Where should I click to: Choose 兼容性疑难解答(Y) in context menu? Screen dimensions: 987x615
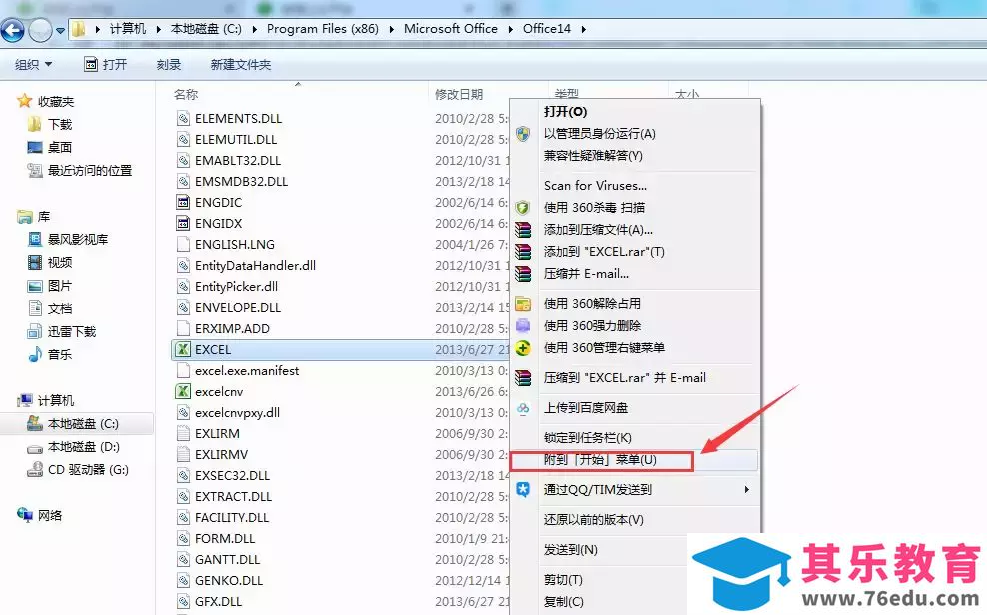tap(593, 155)
